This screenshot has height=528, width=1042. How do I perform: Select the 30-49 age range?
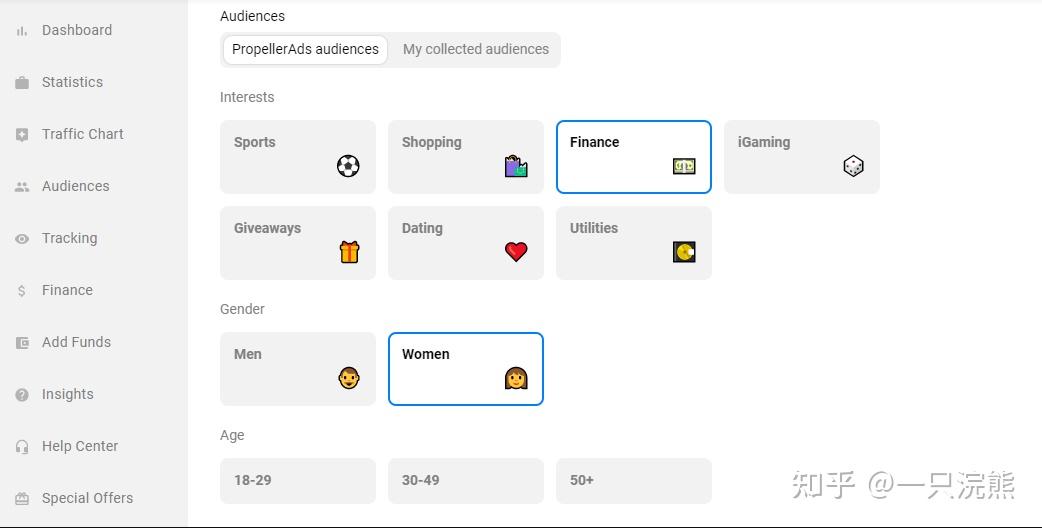(465, 481)
